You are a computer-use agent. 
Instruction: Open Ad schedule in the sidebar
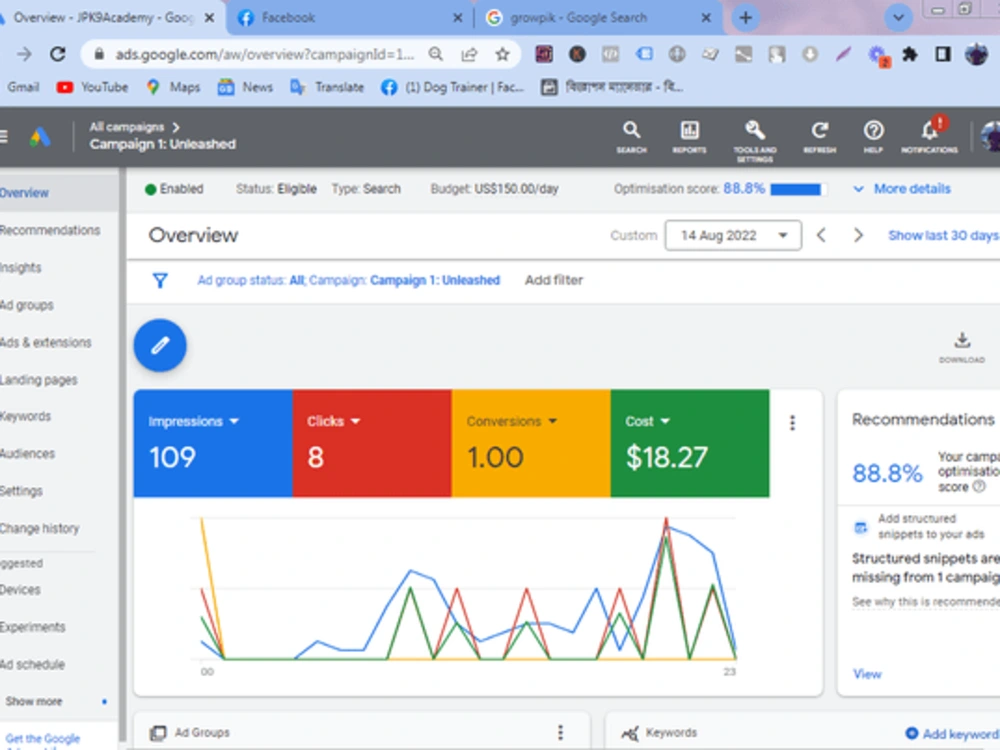[33, 665]
